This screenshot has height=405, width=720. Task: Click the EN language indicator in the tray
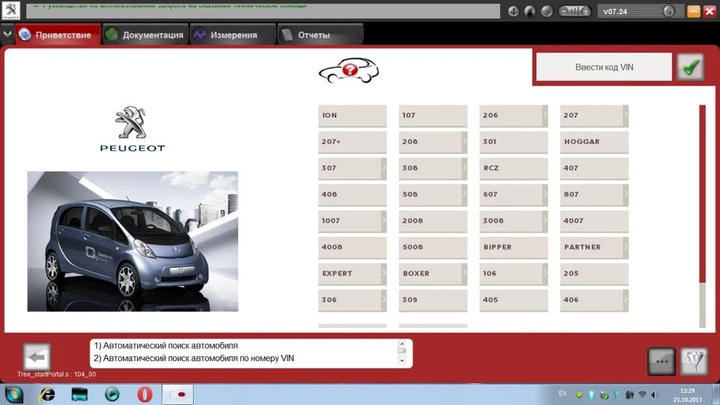pos(562,394)
